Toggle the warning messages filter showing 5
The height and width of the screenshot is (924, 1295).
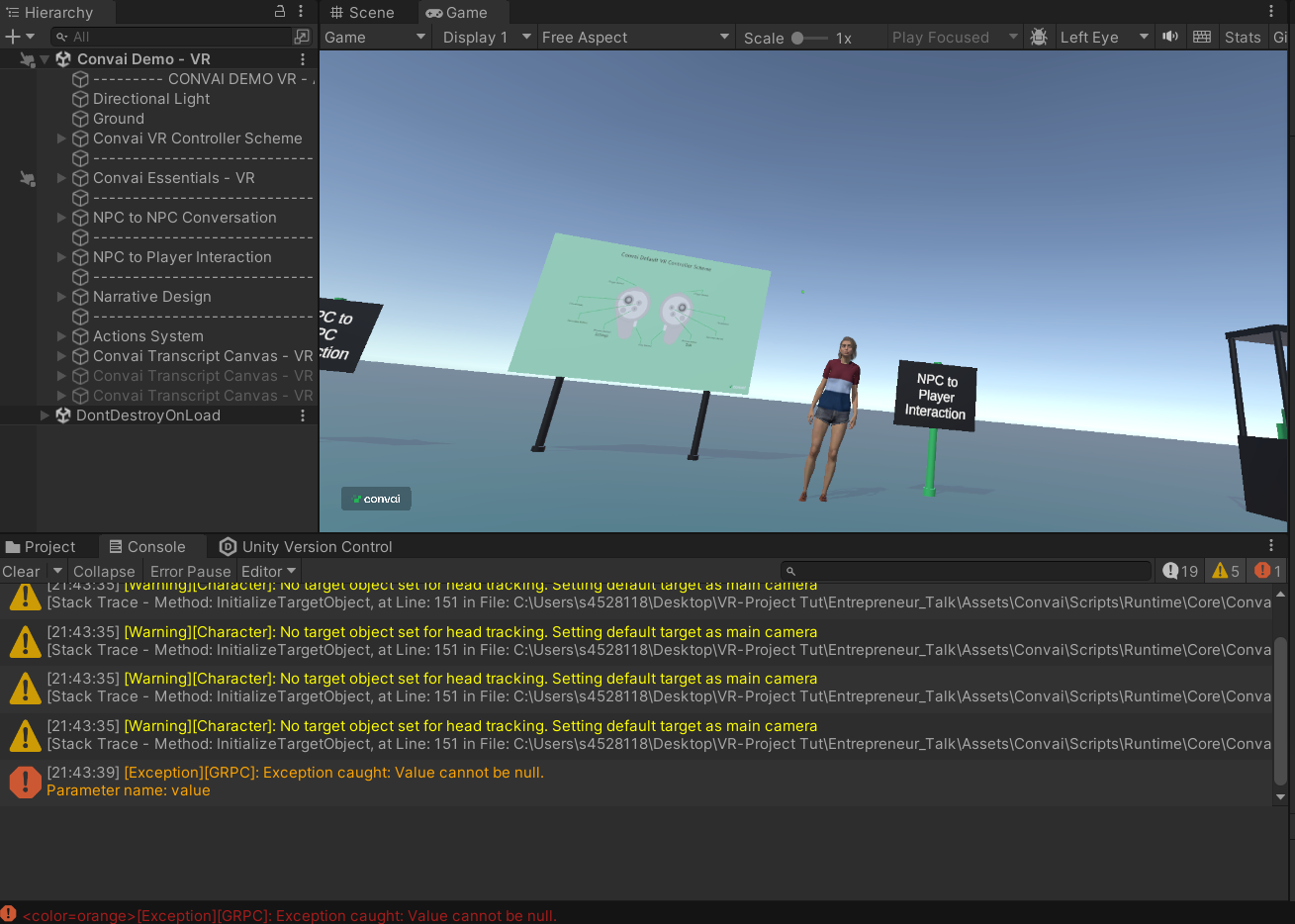click(1226, 571)
